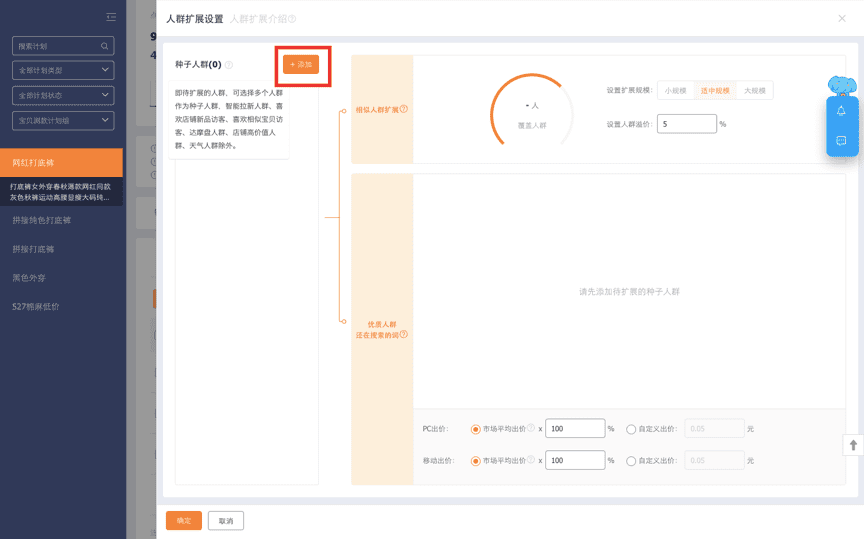864x539 pixels.
Task: Click help icon after PC 市场平均出价
Action: tap(531, 428)
